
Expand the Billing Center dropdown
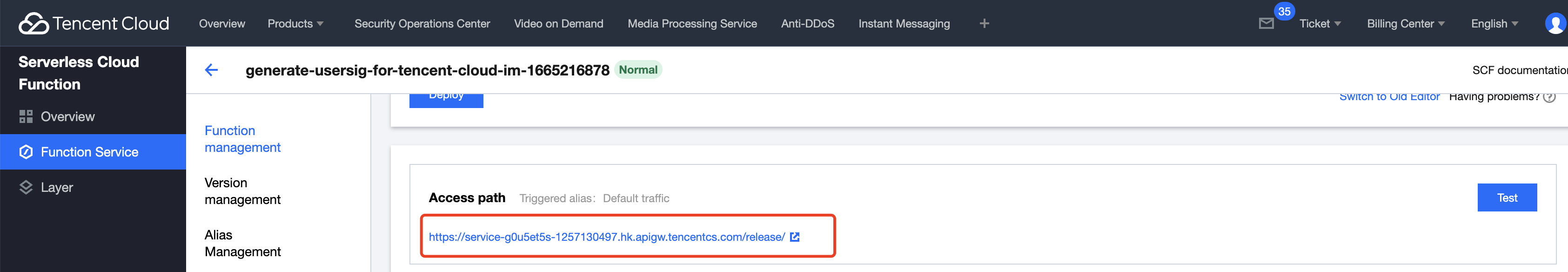click(1406, 23)
